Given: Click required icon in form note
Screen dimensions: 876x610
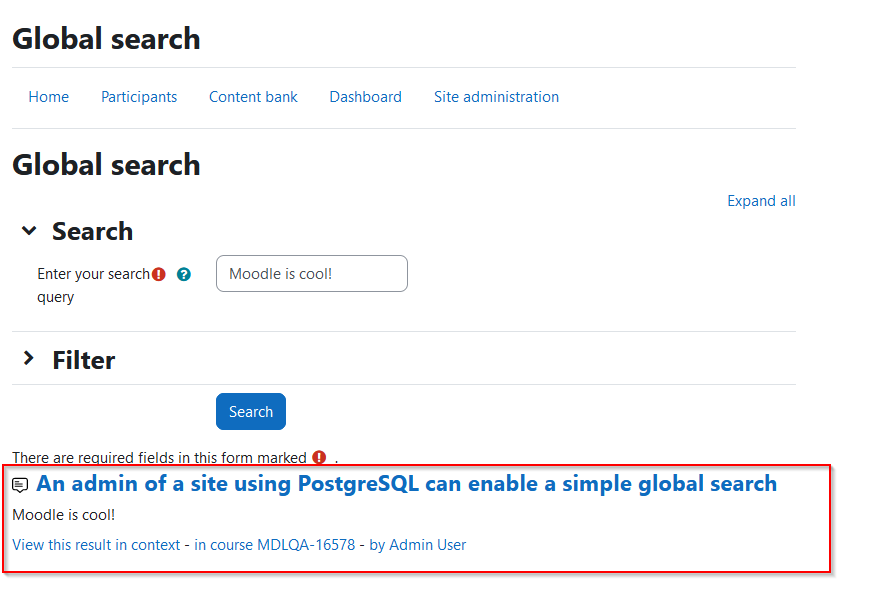Looking at the screenshot, I should click(319, 458).
